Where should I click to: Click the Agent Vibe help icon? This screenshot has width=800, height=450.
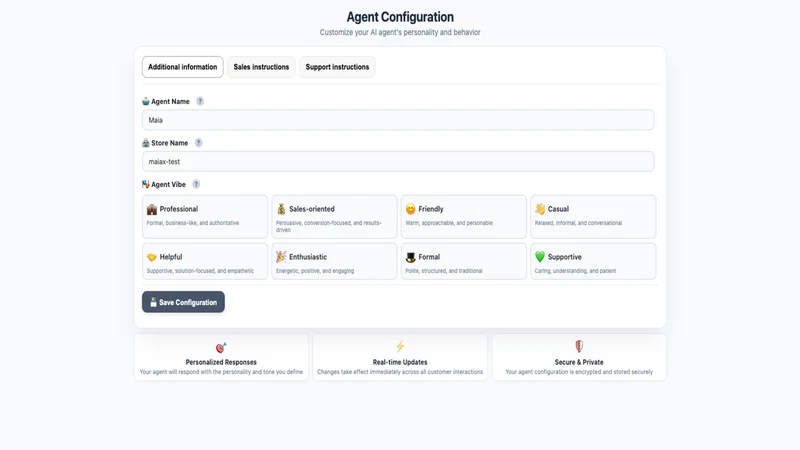[x=196, y=184]
